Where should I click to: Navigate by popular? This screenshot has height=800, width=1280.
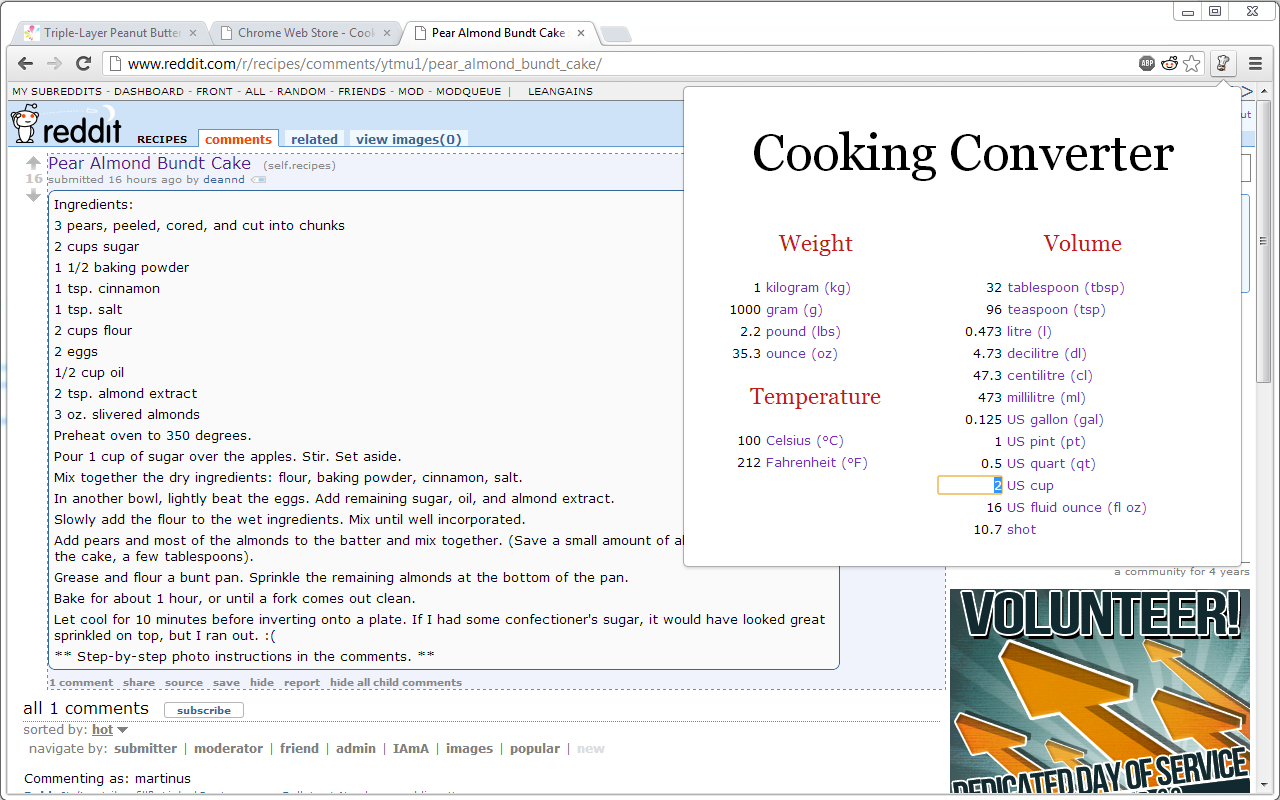(535, 748)
